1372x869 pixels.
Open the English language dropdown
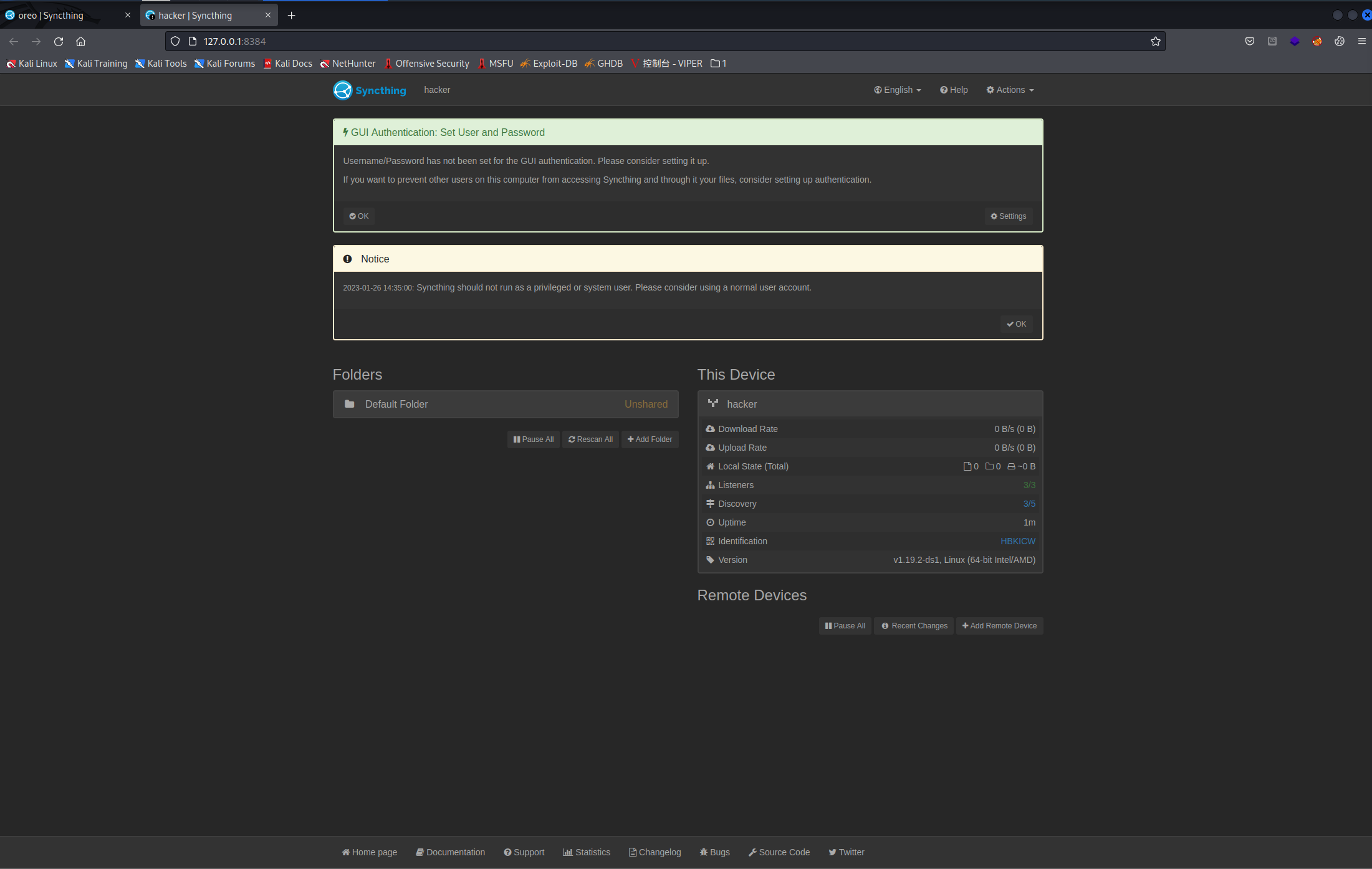point(897,90)
